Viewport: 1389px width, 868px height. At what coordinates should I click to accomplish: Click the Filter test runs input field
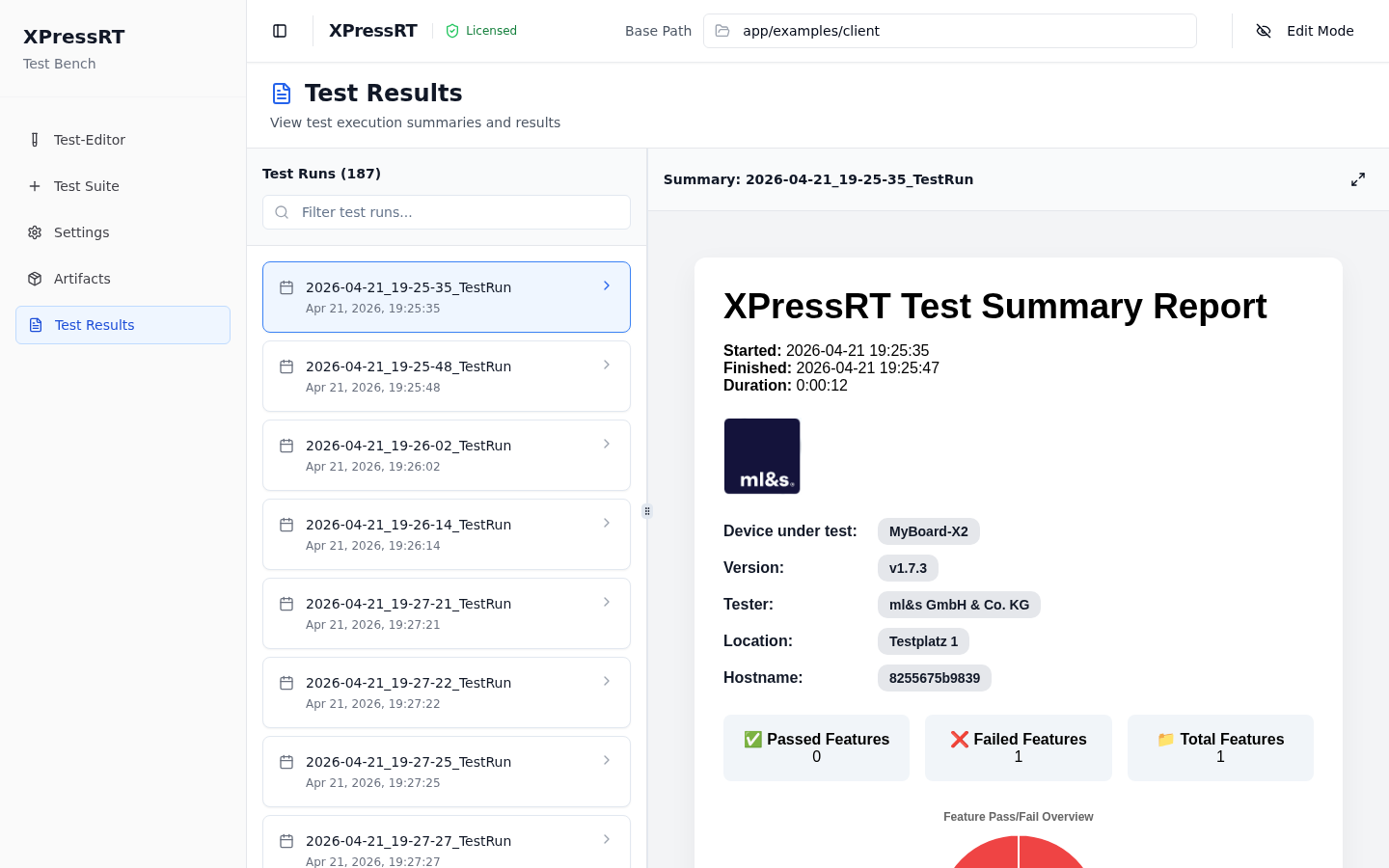pyautogui.click(x=447, y=212)
